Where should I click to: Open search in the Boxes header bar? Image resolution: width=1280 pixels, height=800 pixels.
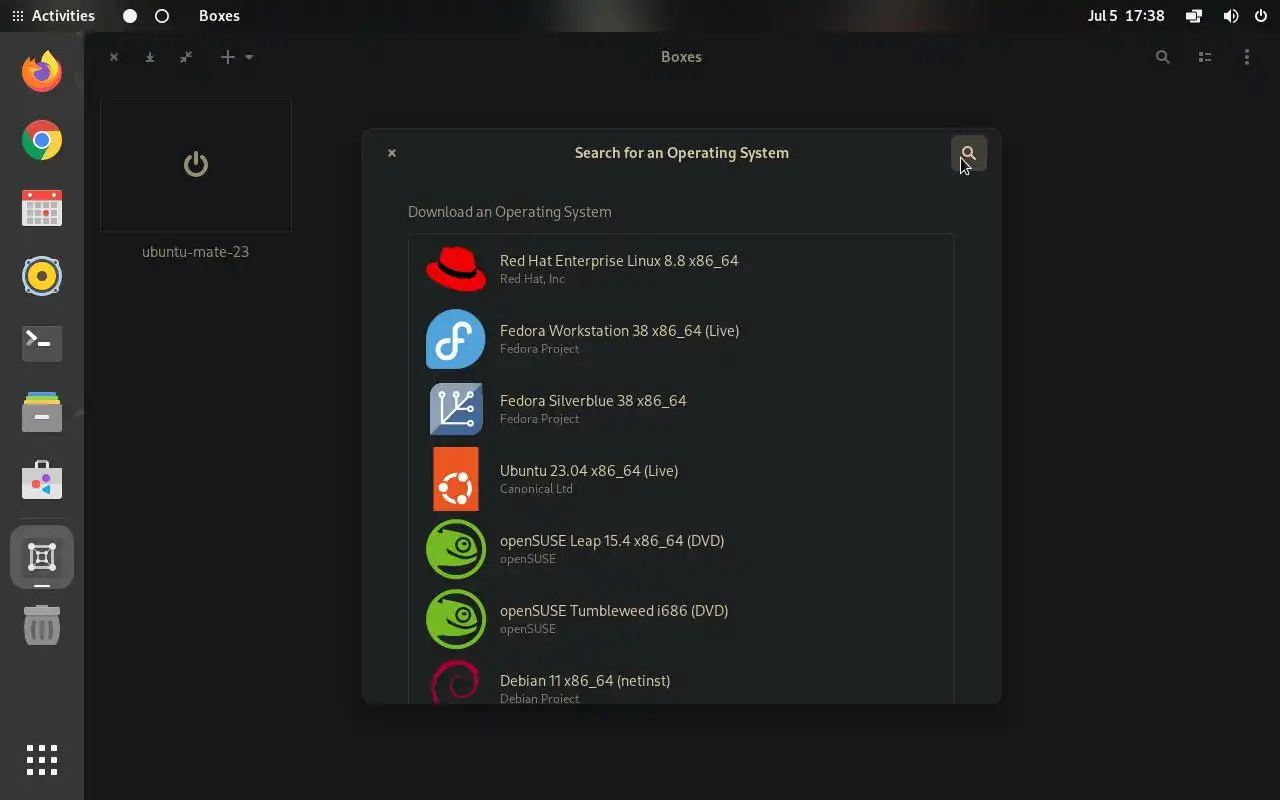[1162, 57]
